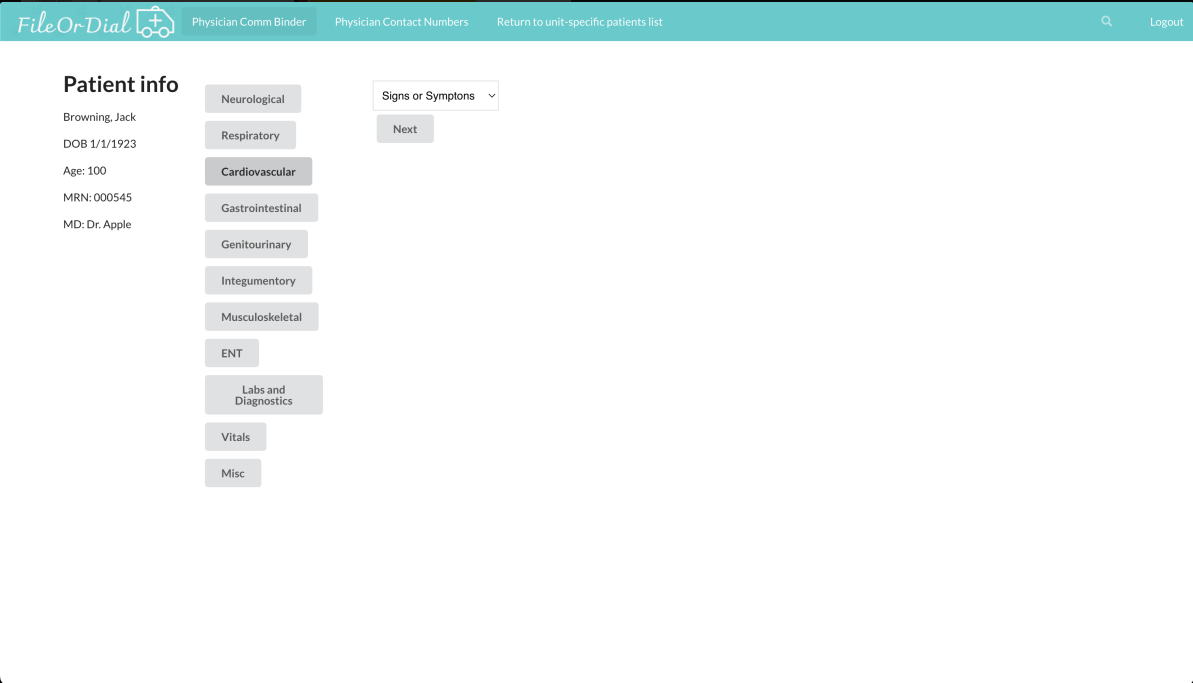This screenshot has width=1193, height=683.
Task: Select the Misc category
Action: pyautogui.click(x=232, y=472)
